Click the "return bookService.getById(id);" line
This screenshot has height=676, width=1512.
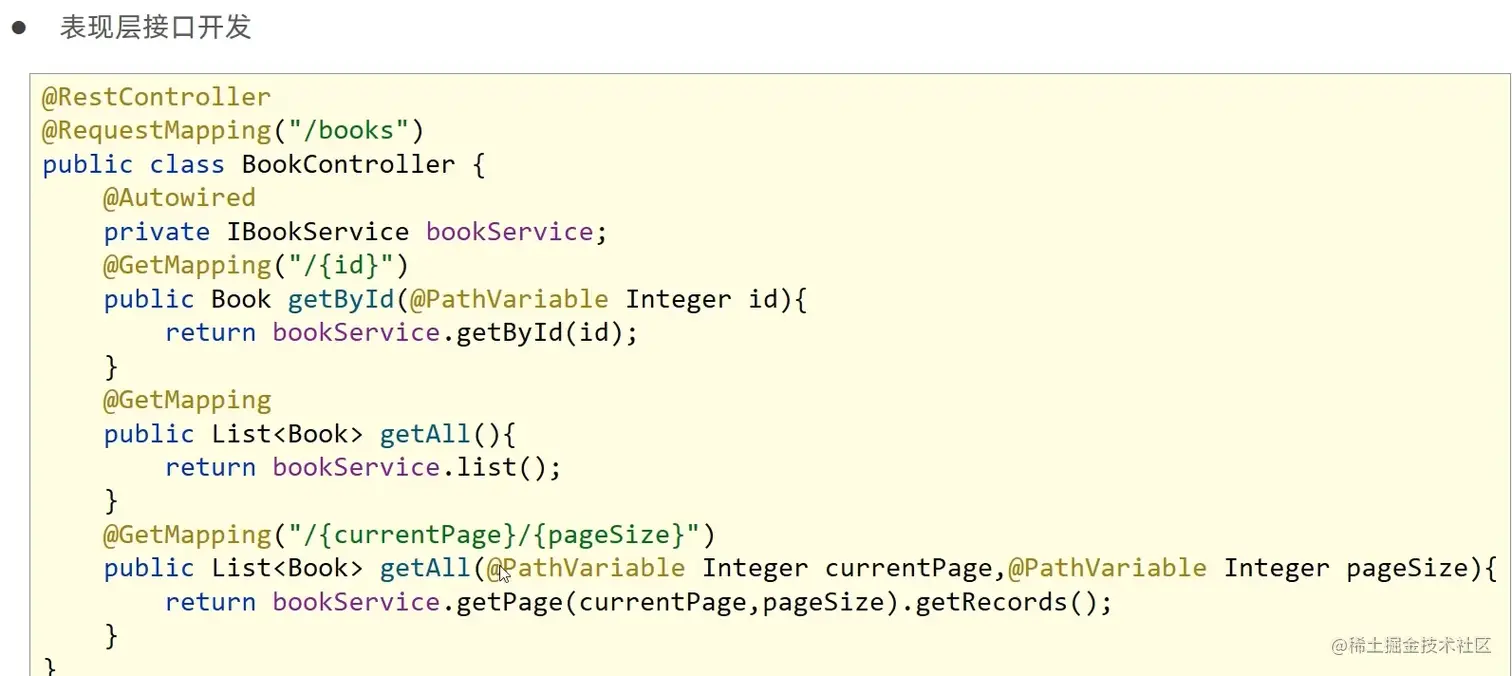401,333
